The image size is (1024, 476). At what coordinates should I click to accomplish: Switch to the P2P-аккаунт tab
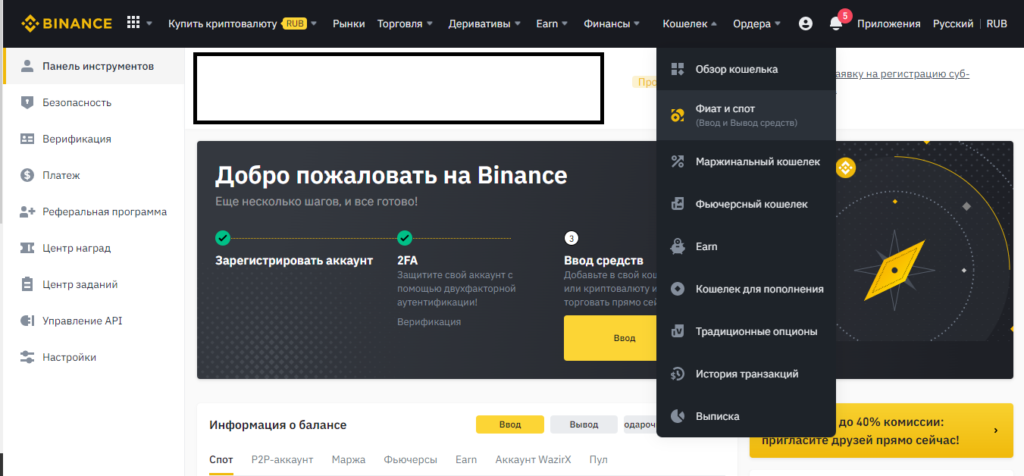(x=282, y=460)
